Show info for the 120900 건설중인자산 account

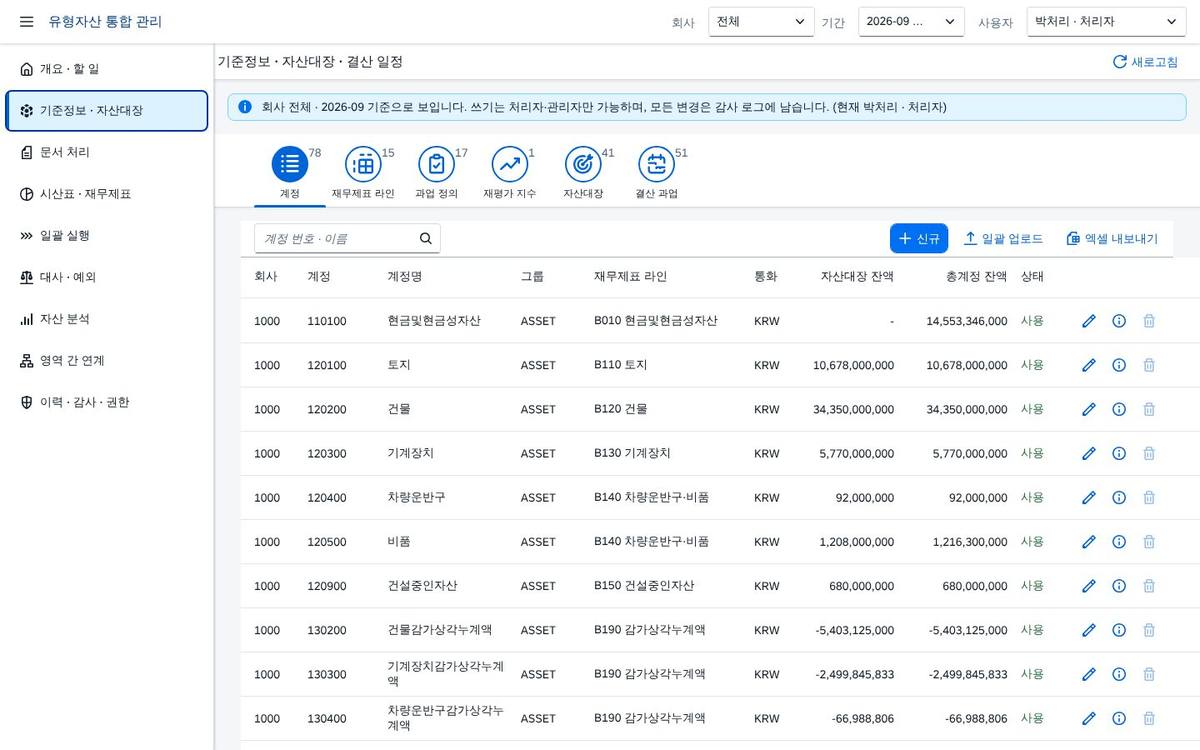(x=1119, y=586)
